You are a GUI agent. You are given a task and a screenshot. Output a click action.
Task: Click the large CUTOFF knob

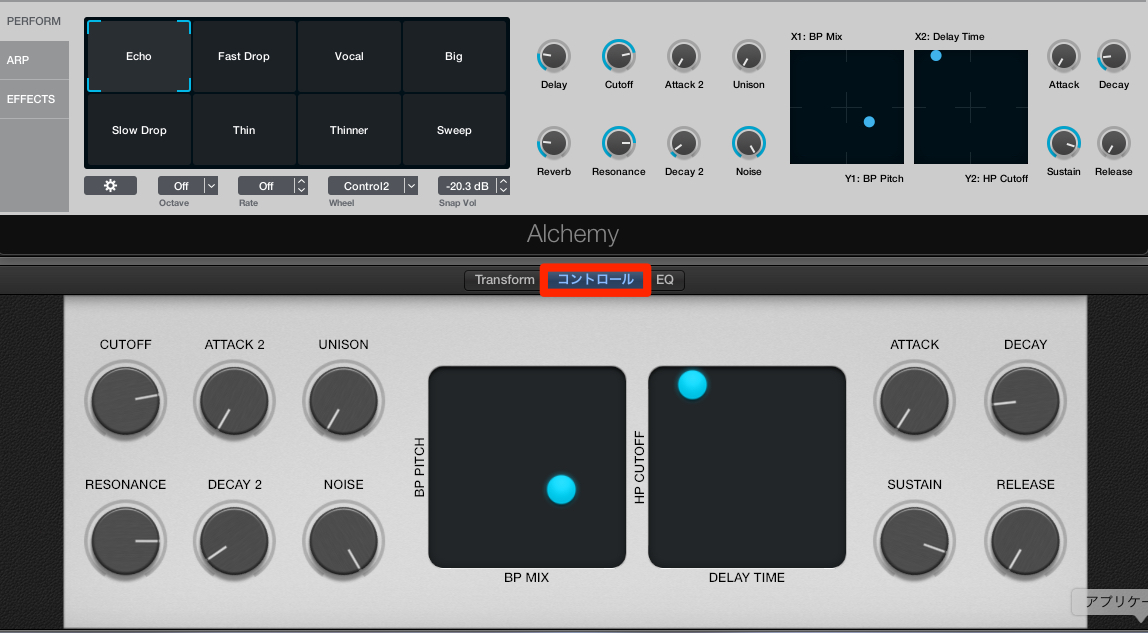(x=125, y=402)
